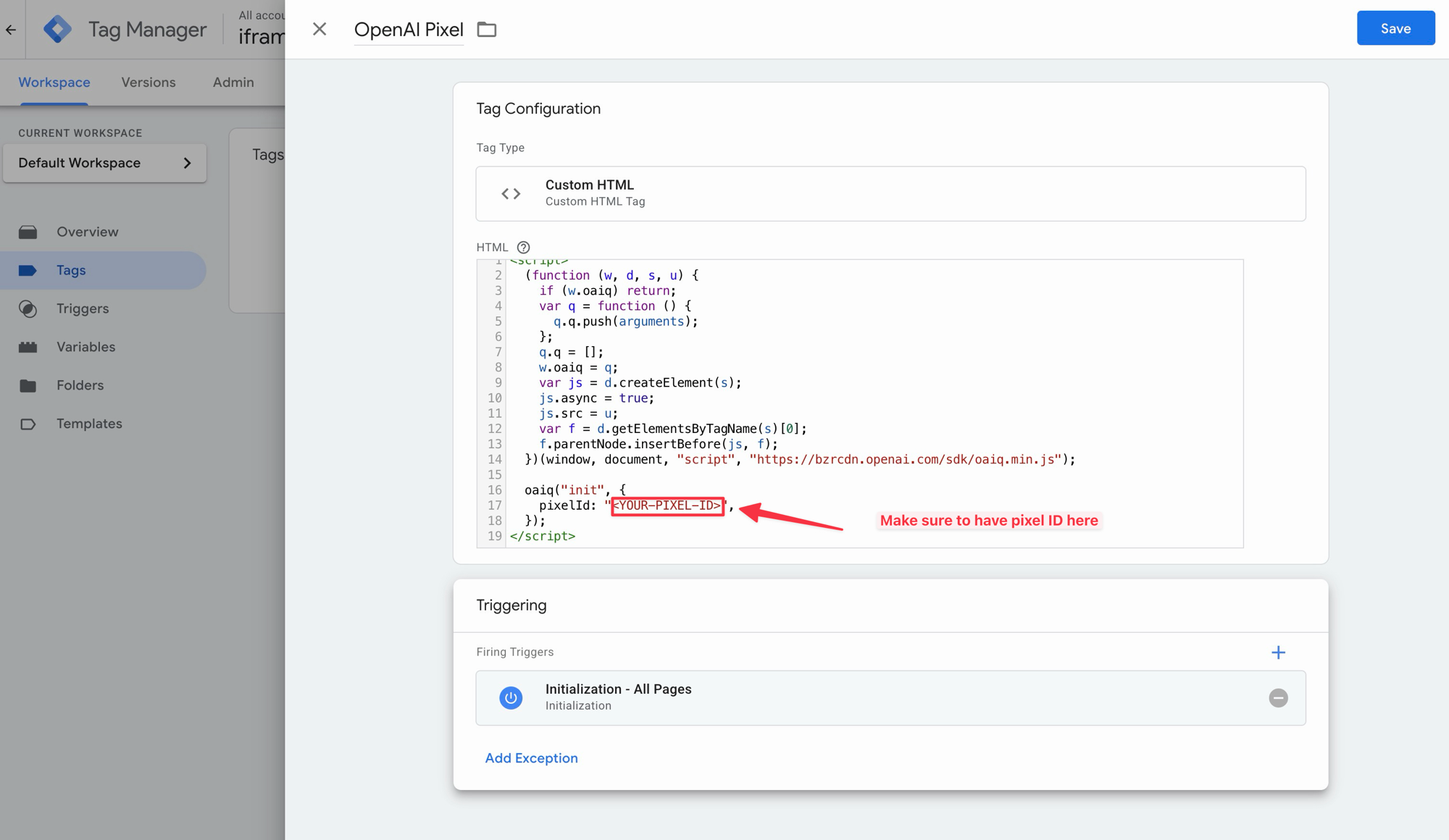Click the back arrow in Tag Manager header
Image resolution: width=1449 pixels, height=840 pixels.
pyautogui.click(x=11, y=30)
